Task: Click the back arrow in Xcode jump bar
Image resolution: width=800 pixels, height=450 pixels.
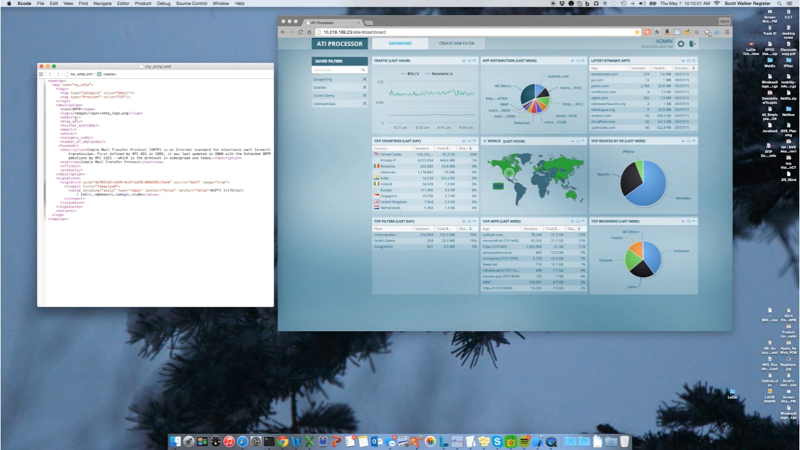Action: [50, 74]
